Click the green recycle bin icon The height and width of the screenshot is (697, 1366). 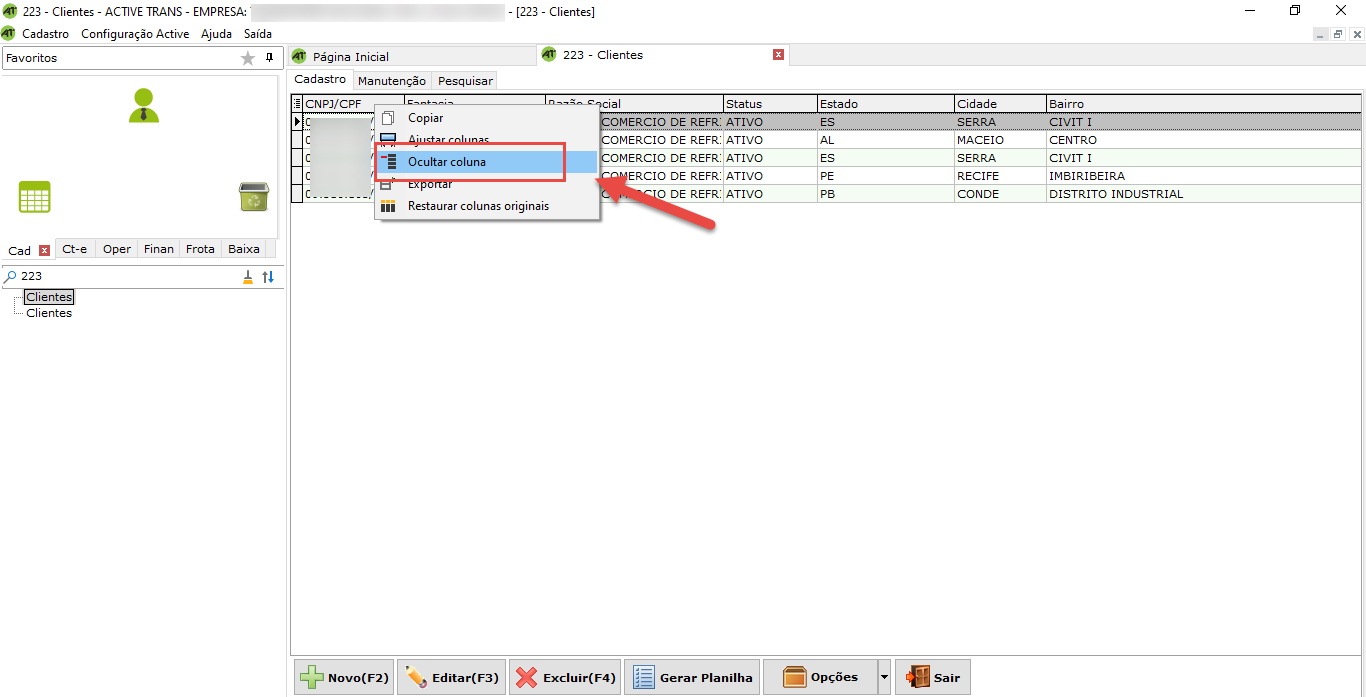253,197
